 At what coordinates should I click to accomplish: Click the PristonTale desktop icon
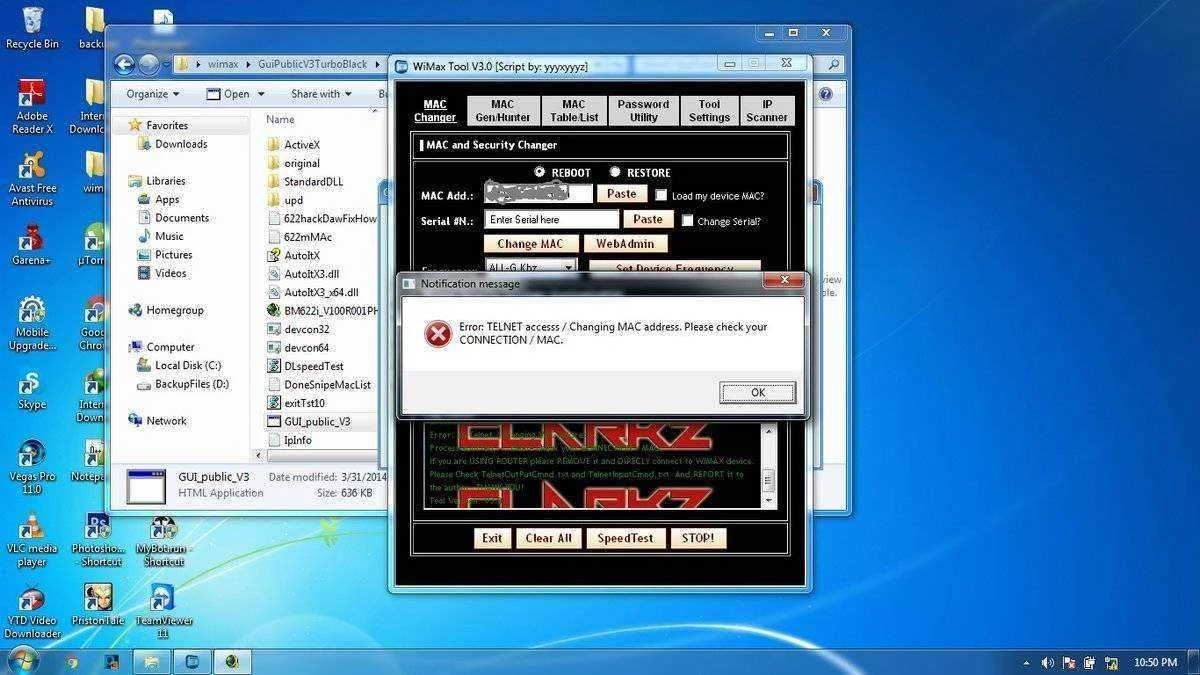pyautogui.click(x=98, y=604)
